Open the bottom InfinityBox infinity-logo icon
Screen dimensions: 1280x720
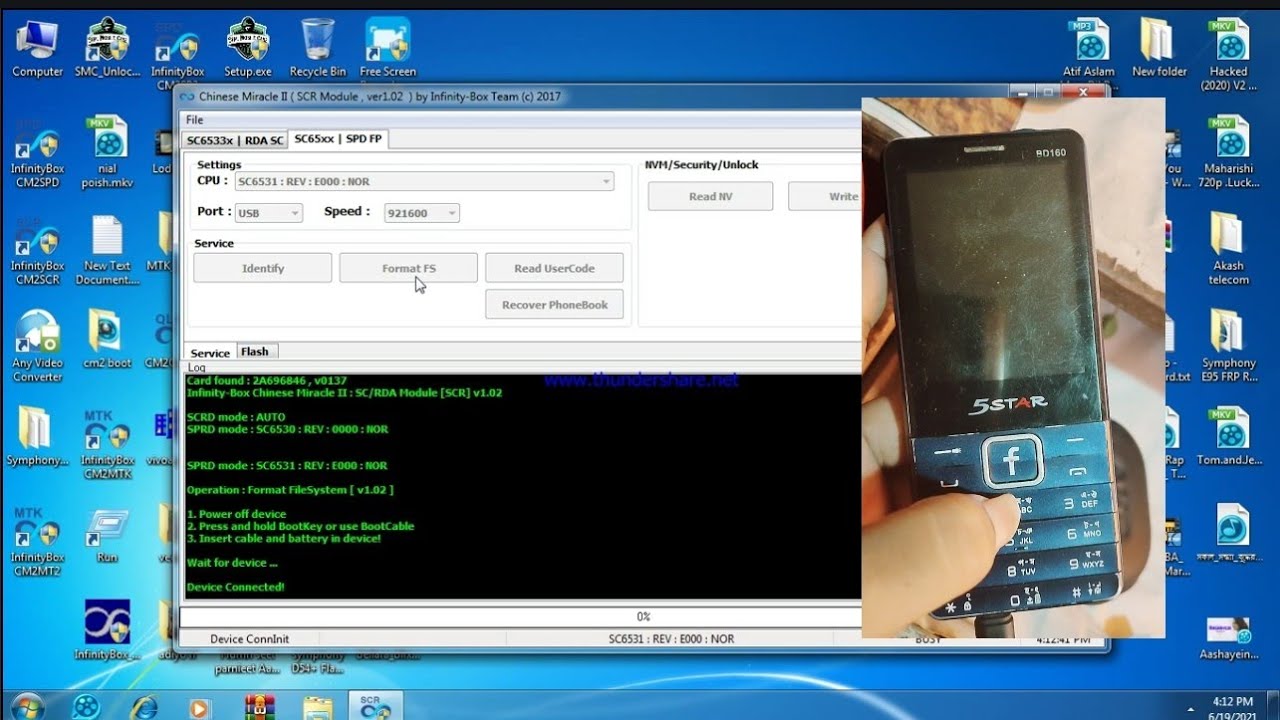[107, 630]
